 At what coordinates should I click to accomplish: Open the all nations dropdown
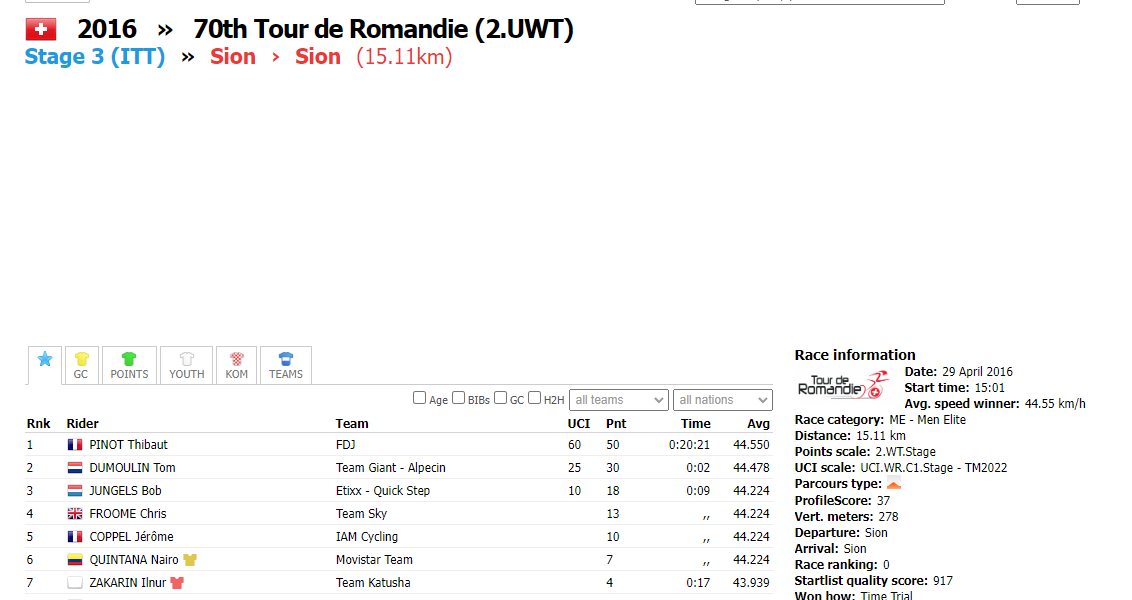722,400
